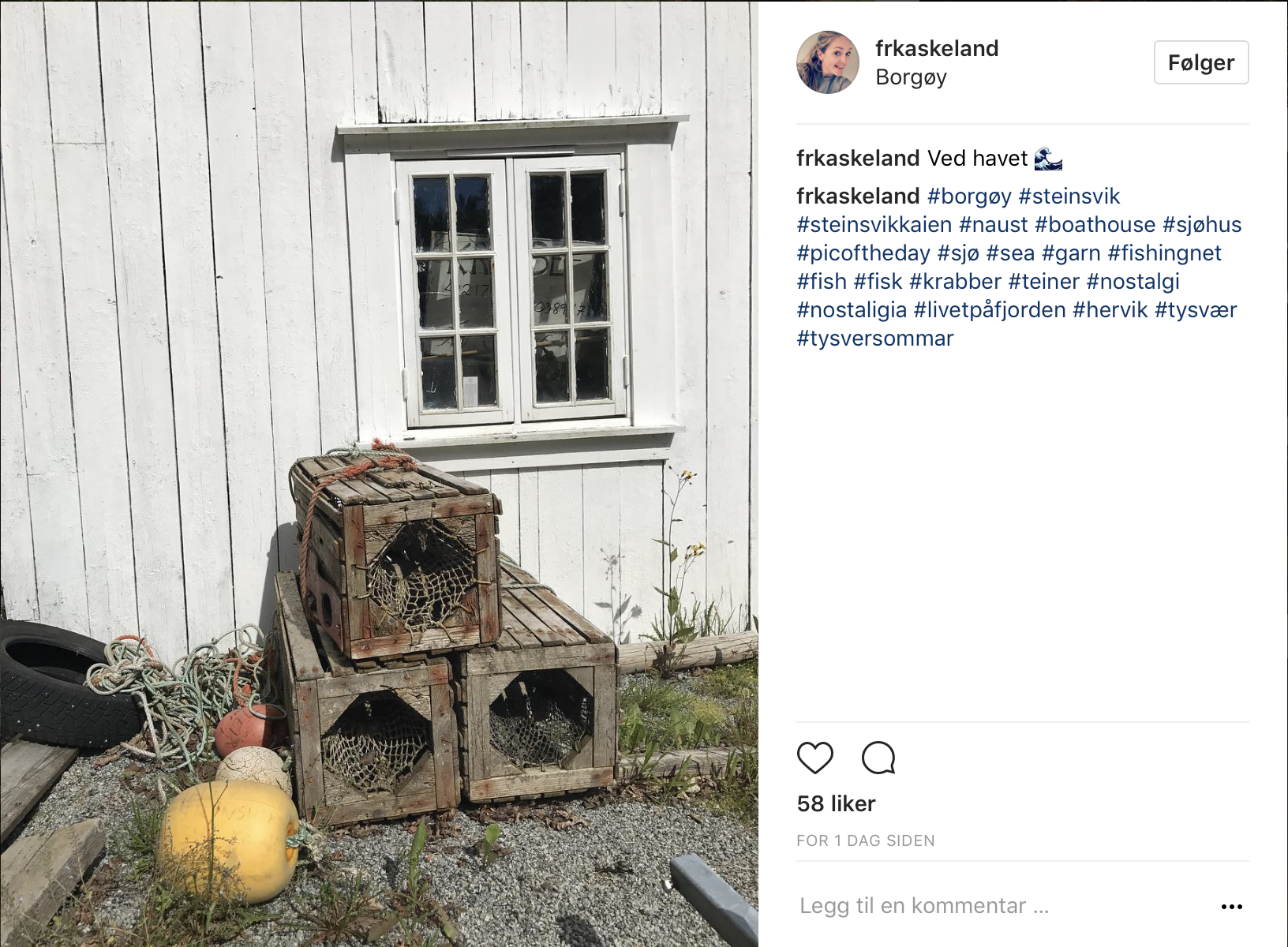The image size is (1288, 947).
Task: Open frkaskeland's profile picture
Action: pyautogui.click(x=828, y=62)
